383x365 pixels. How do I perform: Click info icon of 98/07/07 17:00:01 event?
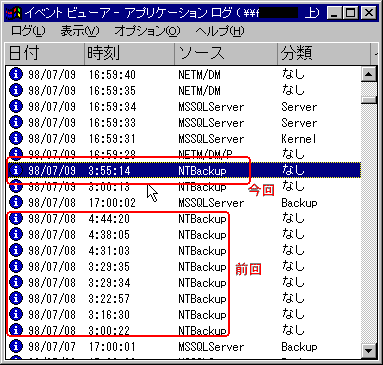pos(16,346)
